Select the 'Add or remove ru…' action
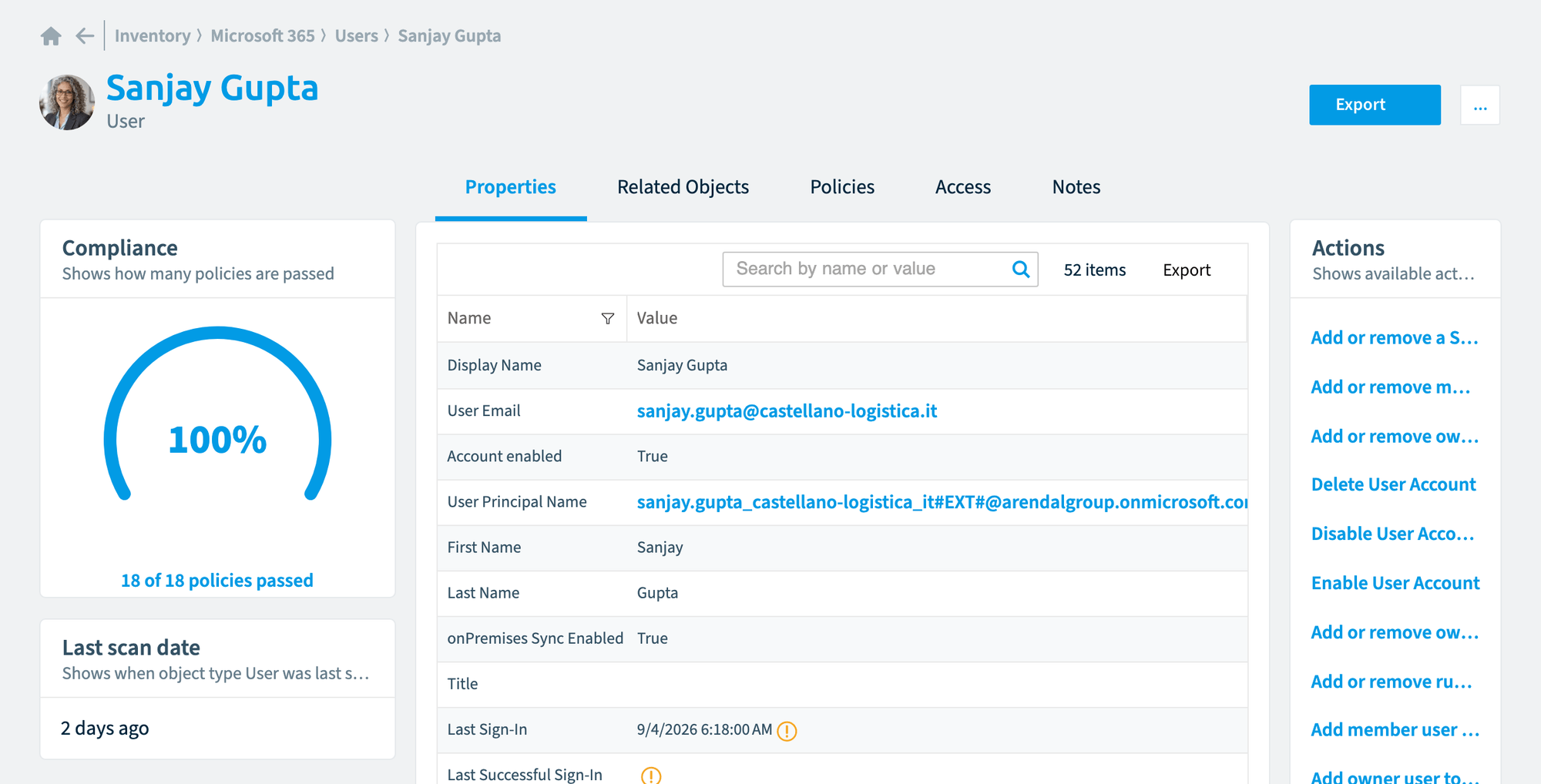Screen dimensions: 1541x784 1392,682
